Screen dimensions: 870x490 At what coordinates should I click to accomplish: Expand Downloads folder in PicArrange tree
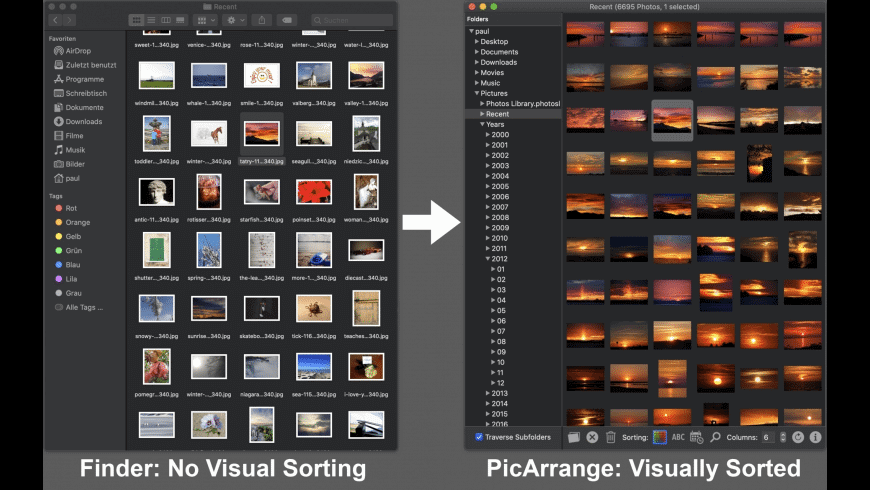click(x=477, y=62)
